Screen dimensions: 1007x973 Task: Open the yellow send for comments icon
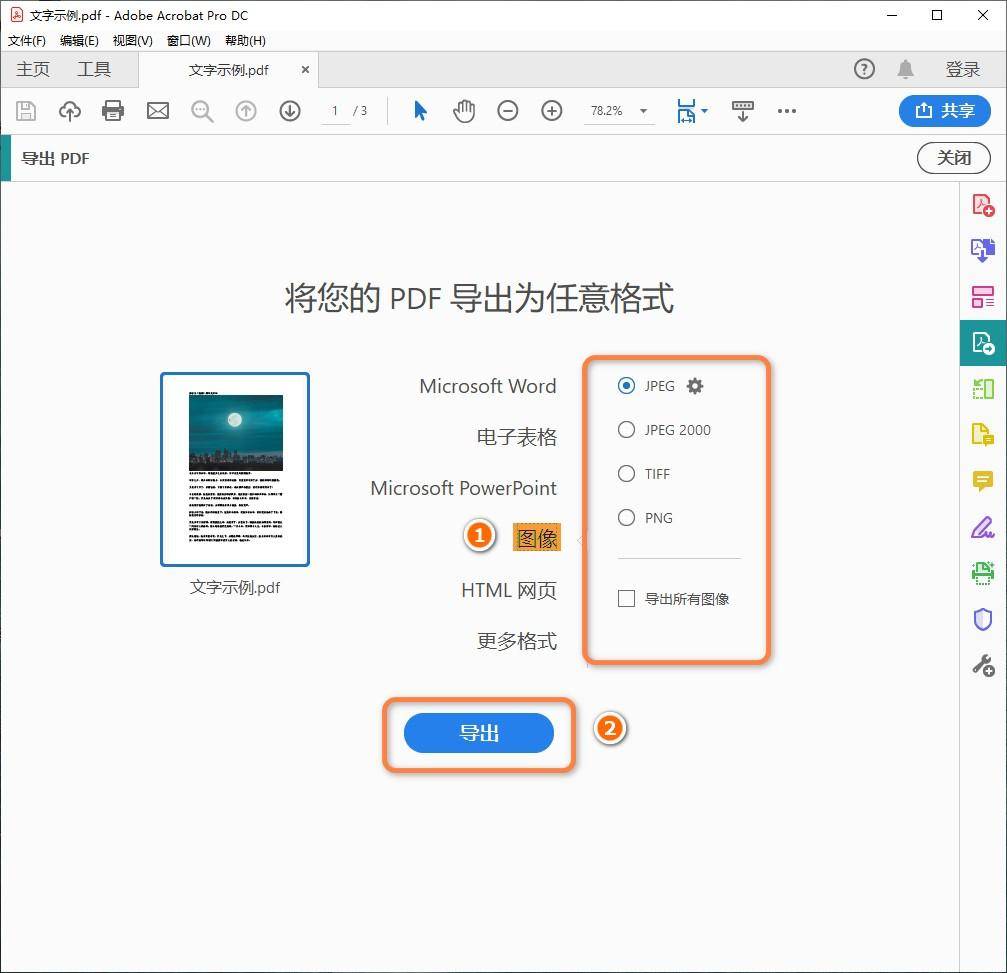coord(983,435)
